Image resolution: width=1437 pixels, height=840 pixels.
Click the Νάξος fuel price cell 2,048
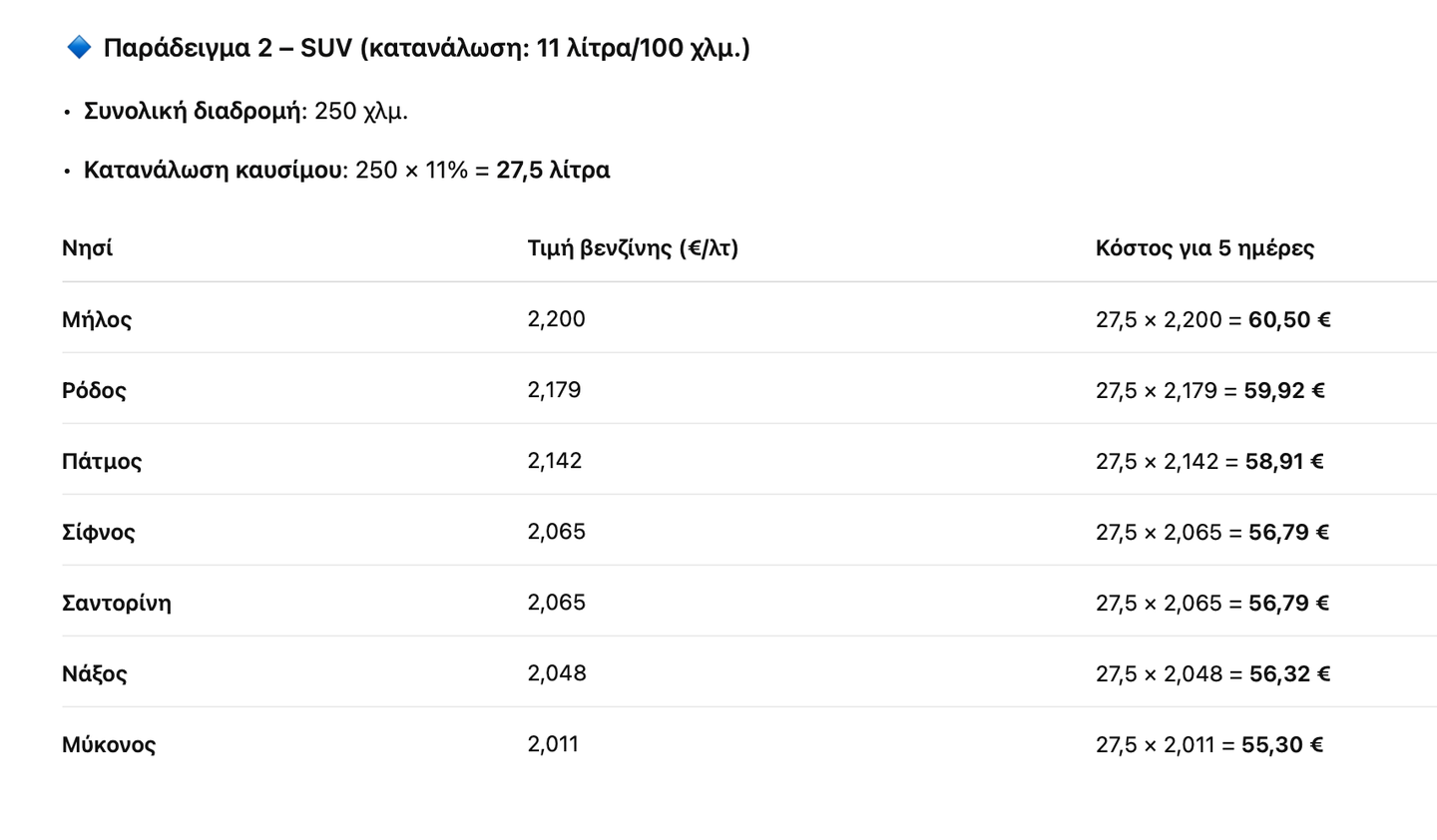[557, 673]
